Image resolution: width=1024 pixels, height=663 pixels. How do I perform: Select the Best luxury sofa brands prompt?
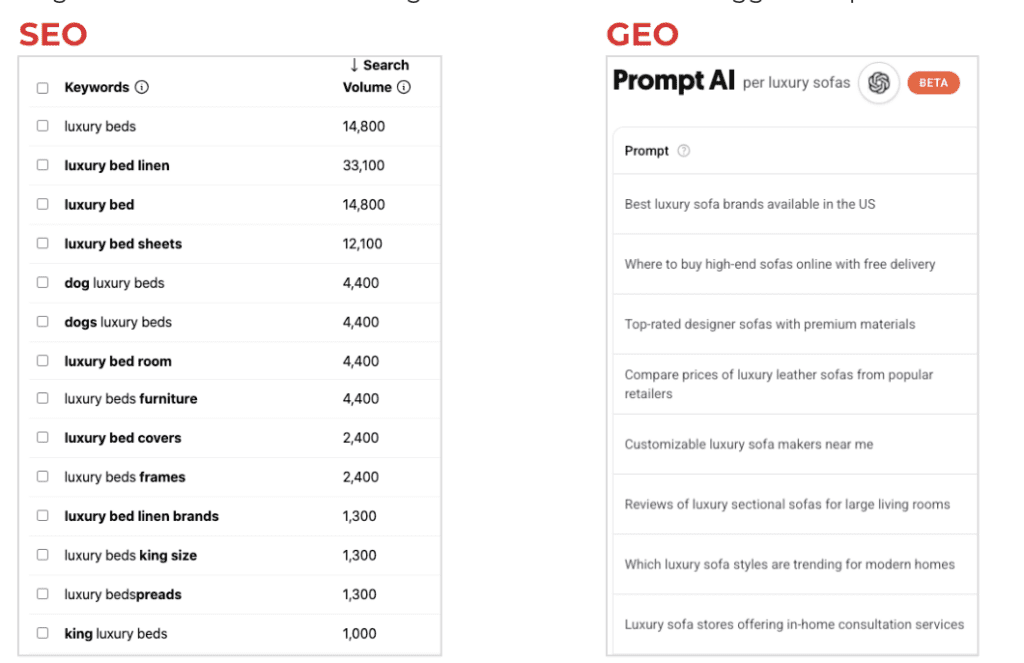click(749, 204)
